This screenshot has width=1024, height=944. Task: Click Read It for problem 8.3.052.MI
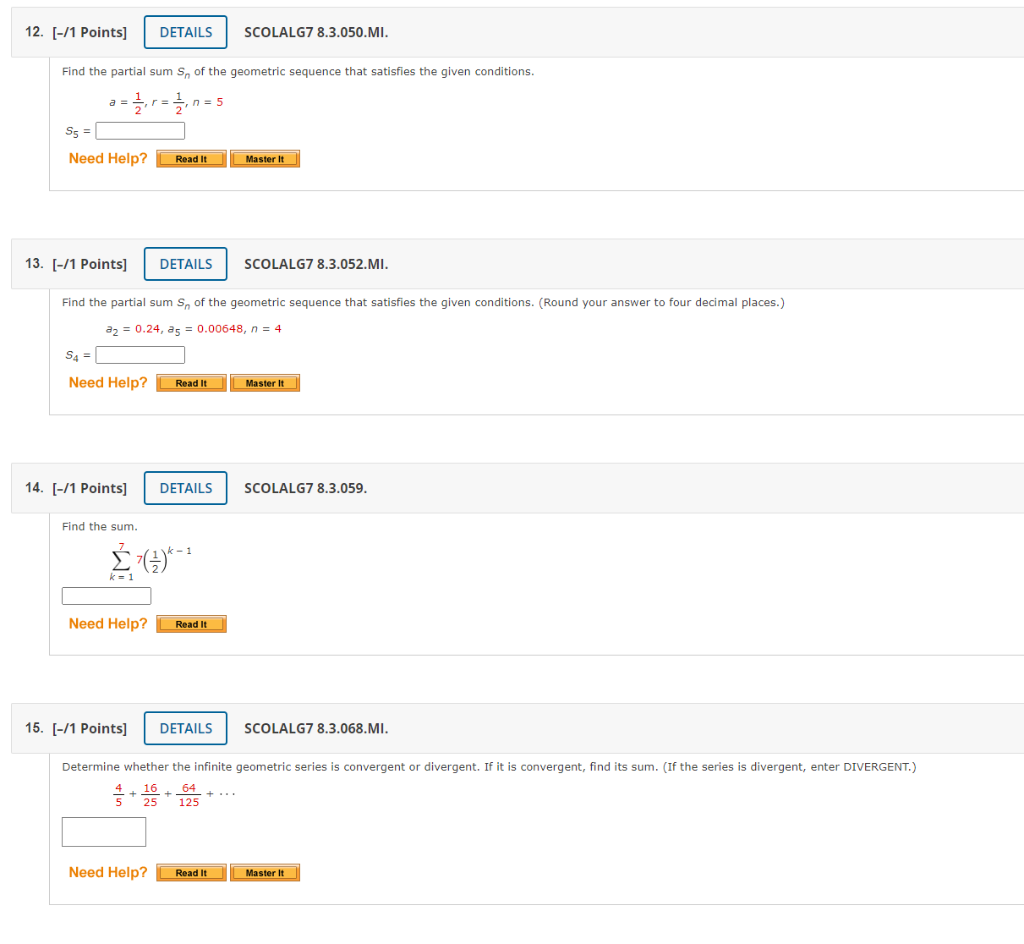(190, 382)
